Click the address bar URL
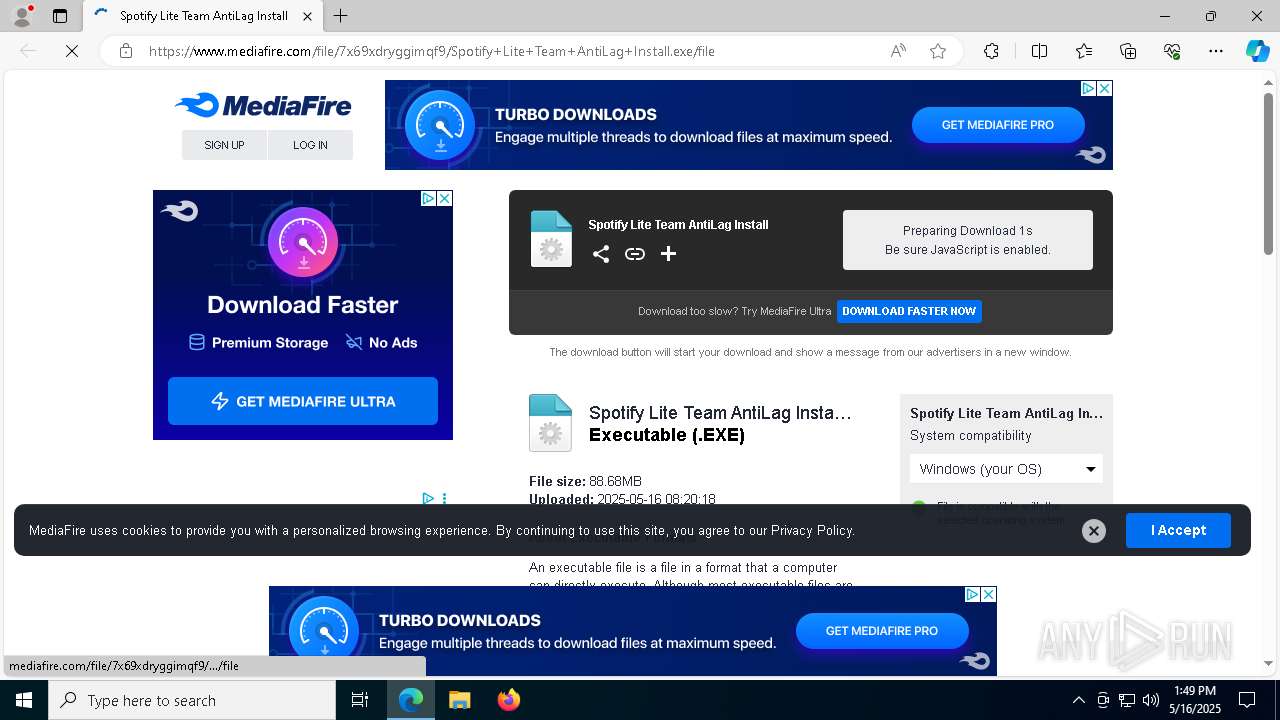The height and width of the screenshot is (720, 1280). pos(432,51)
